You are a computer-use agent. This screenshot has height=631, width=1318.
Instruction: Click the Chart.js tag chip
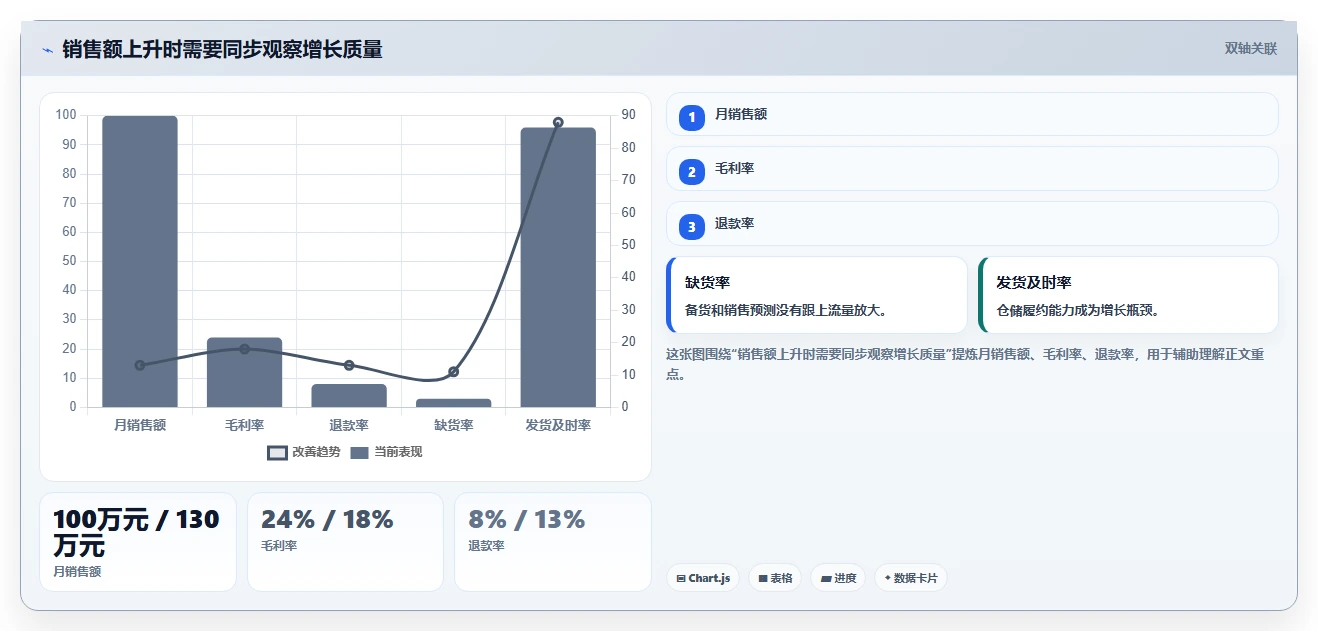703,578
